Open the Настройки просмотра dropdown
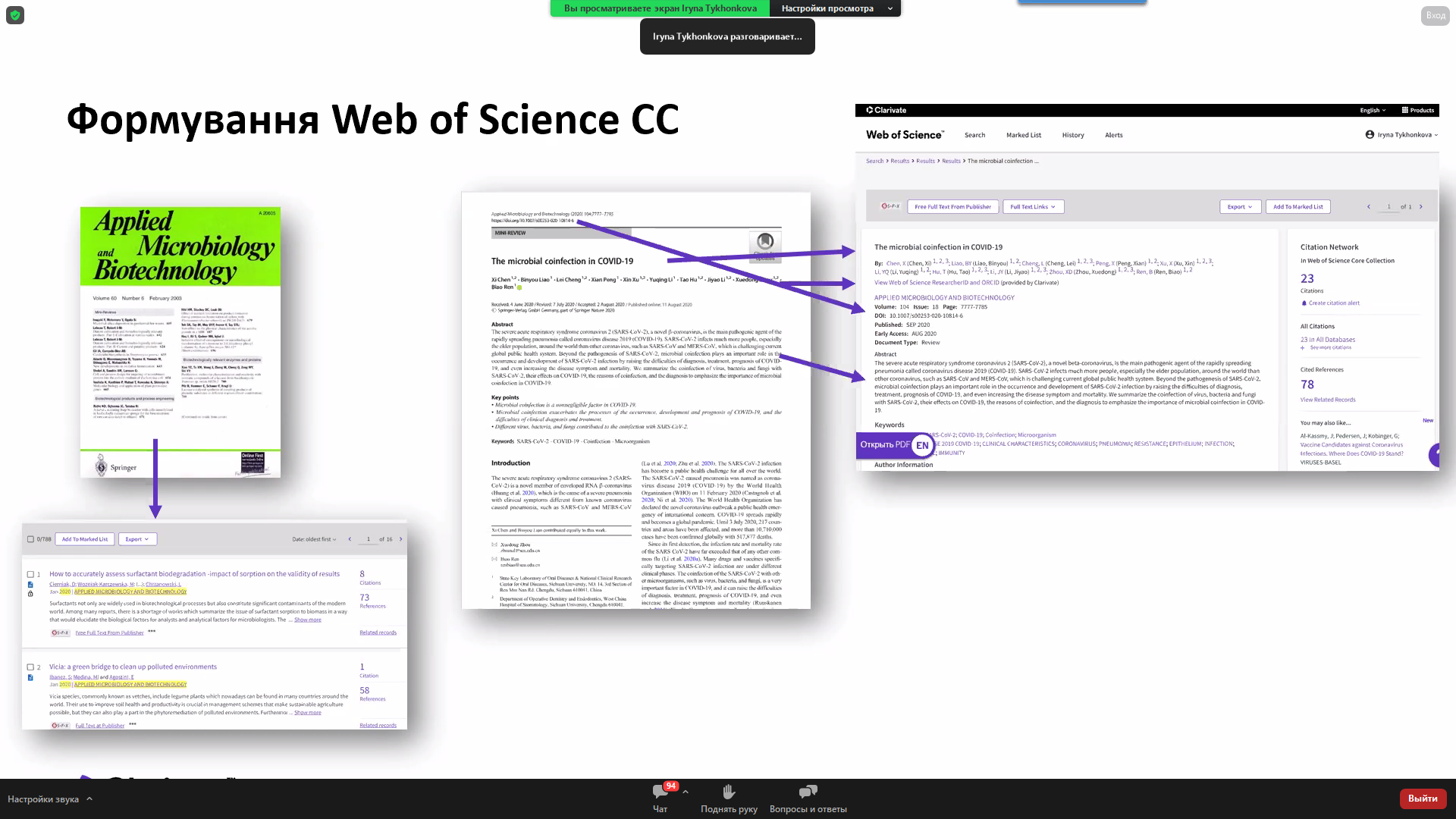The height and width of the screenshot is (819, 1456). (x=835, y=8)
